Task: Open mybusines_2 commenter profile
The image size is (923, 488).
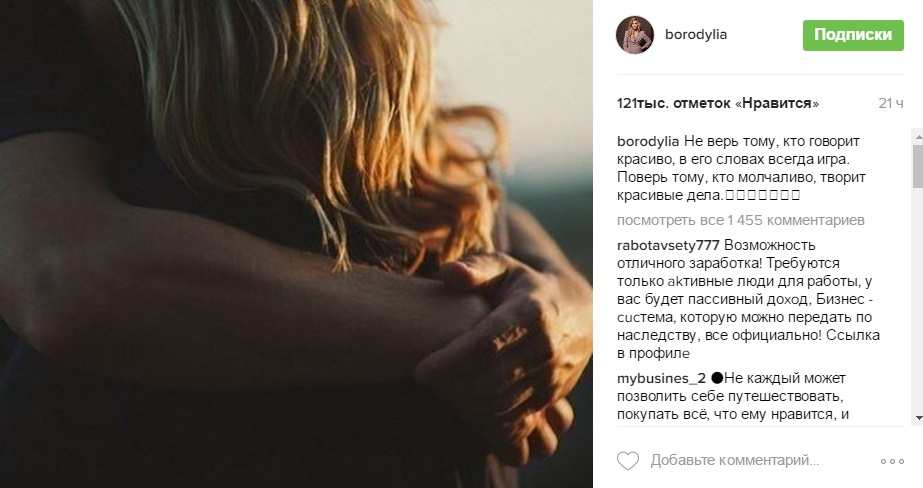Action: tap(661, 378)
